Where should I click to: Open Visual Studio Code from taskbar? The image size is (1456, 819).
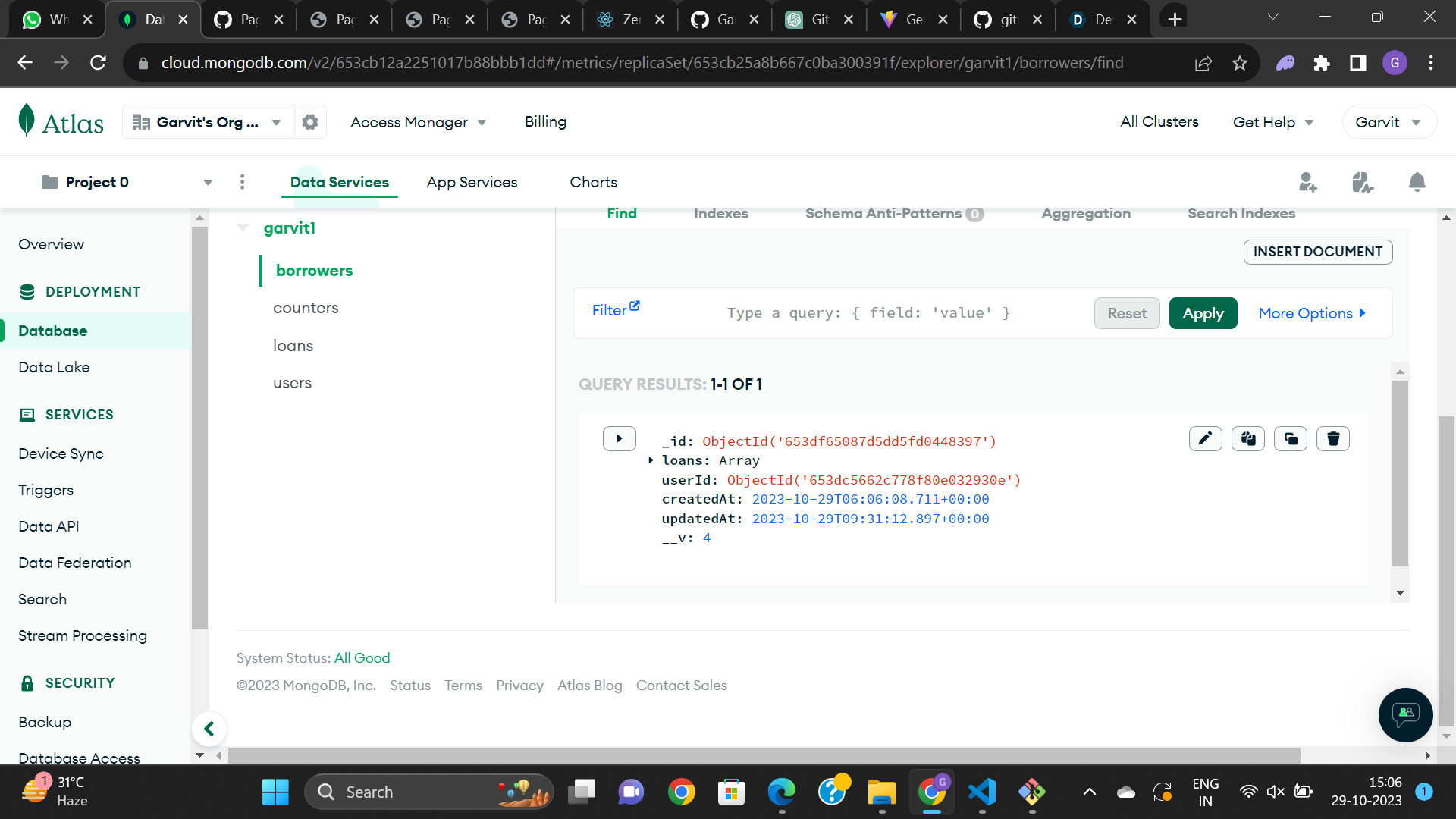981,792
